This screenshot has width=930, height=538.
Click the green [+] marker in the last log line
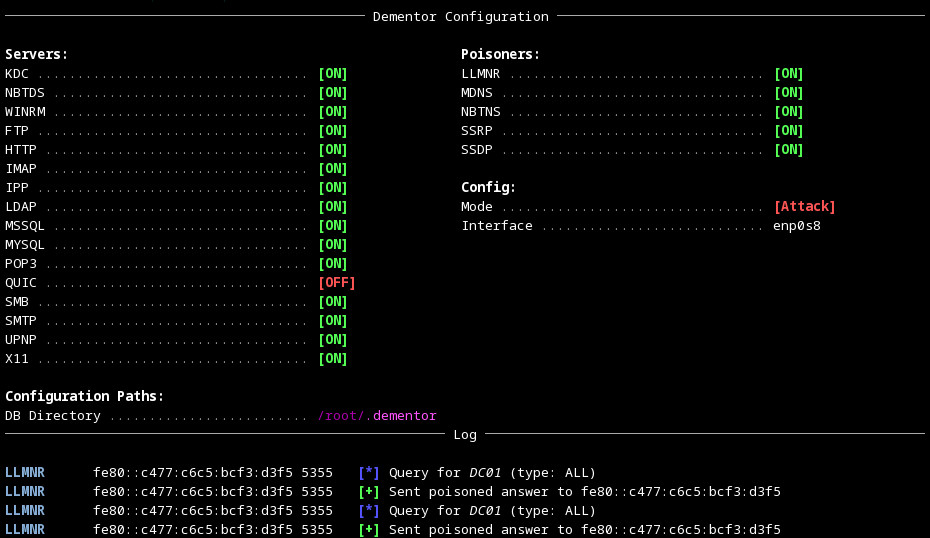click(369, 530)
